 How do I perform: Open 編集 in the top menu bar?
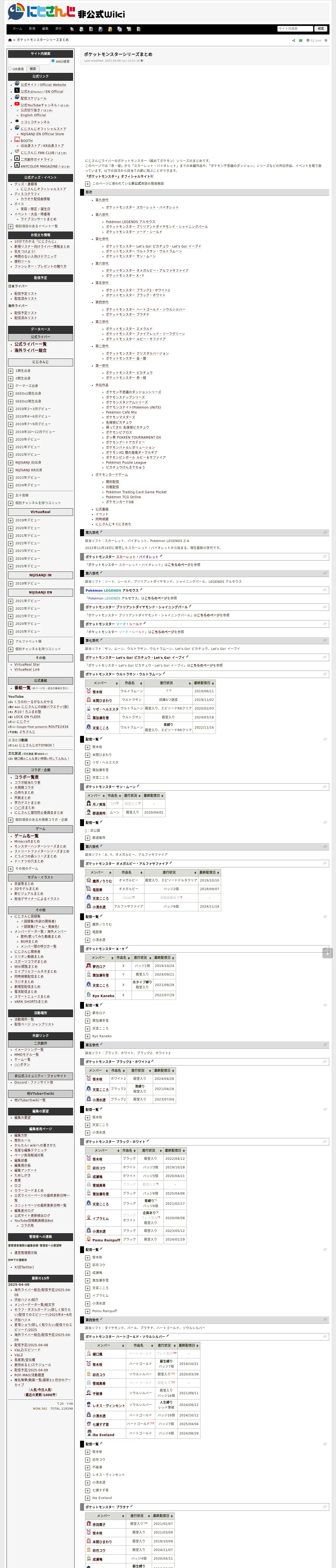pyautogui.click(x=45, y=28)
